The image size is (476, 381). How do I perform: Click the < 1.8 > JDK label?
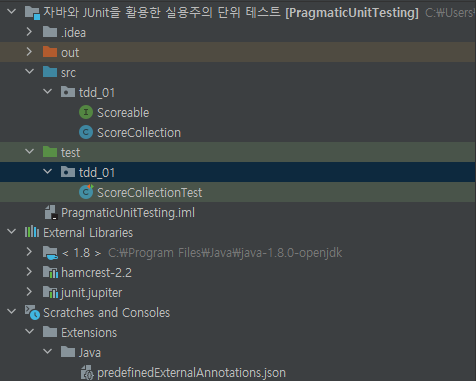click(x=82, y=253)
